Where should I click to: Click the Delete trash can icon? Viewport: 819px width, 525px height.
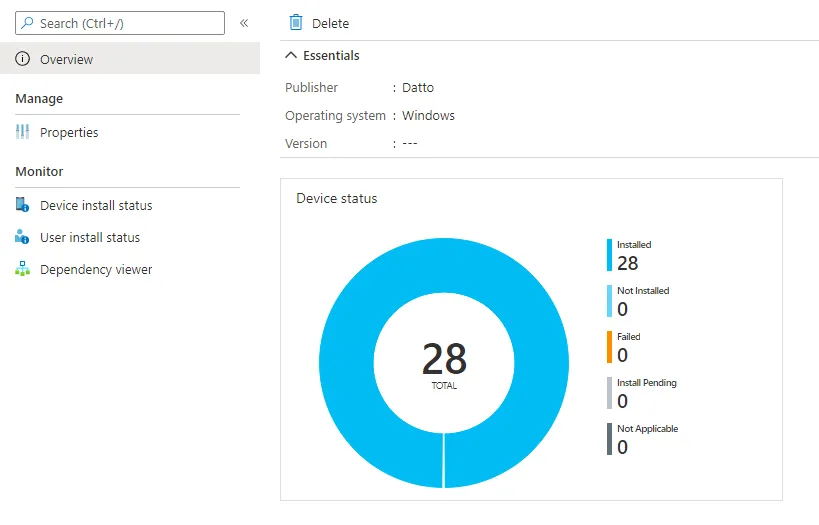pos(296,22)
